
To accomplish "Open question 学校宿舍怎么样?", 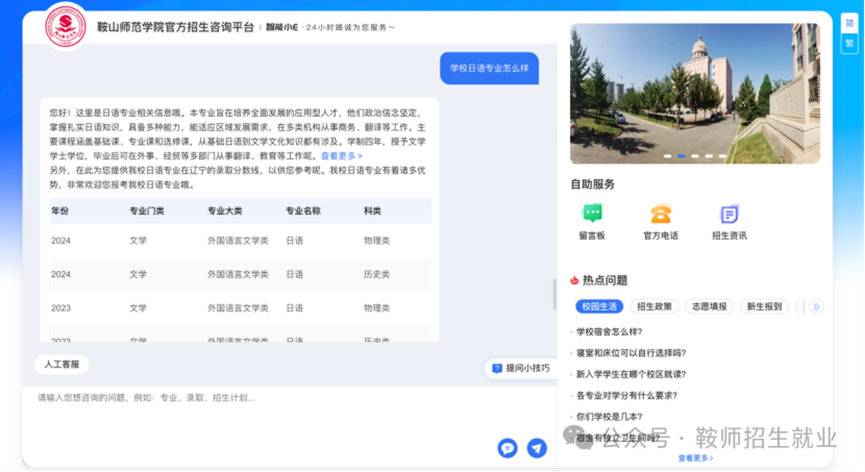I will point(609,332).
